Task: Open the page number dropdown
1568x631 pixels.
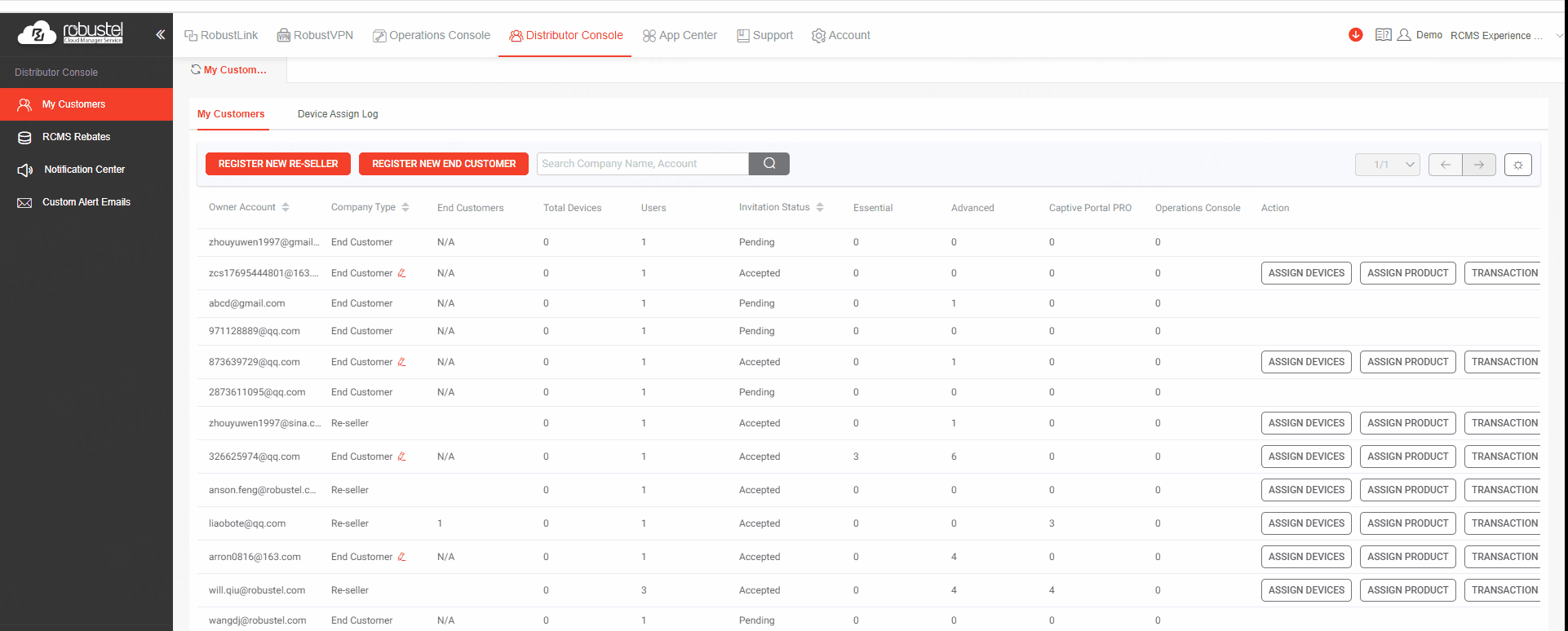Action: [x=1387, y=165]
